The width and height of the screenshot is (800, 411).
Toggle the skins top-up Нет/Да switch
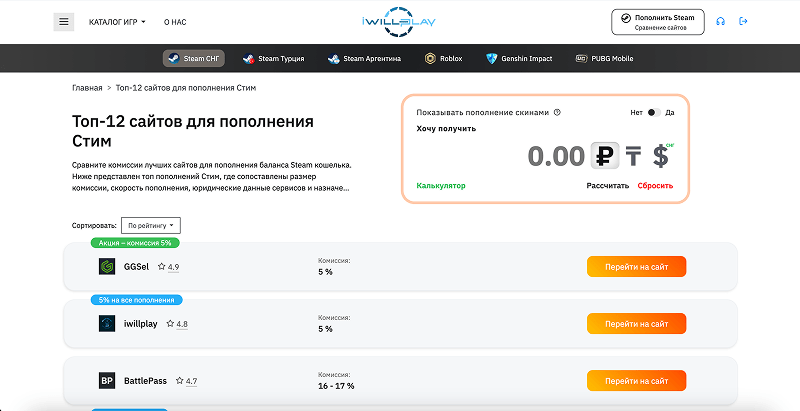tap(654, 112)
